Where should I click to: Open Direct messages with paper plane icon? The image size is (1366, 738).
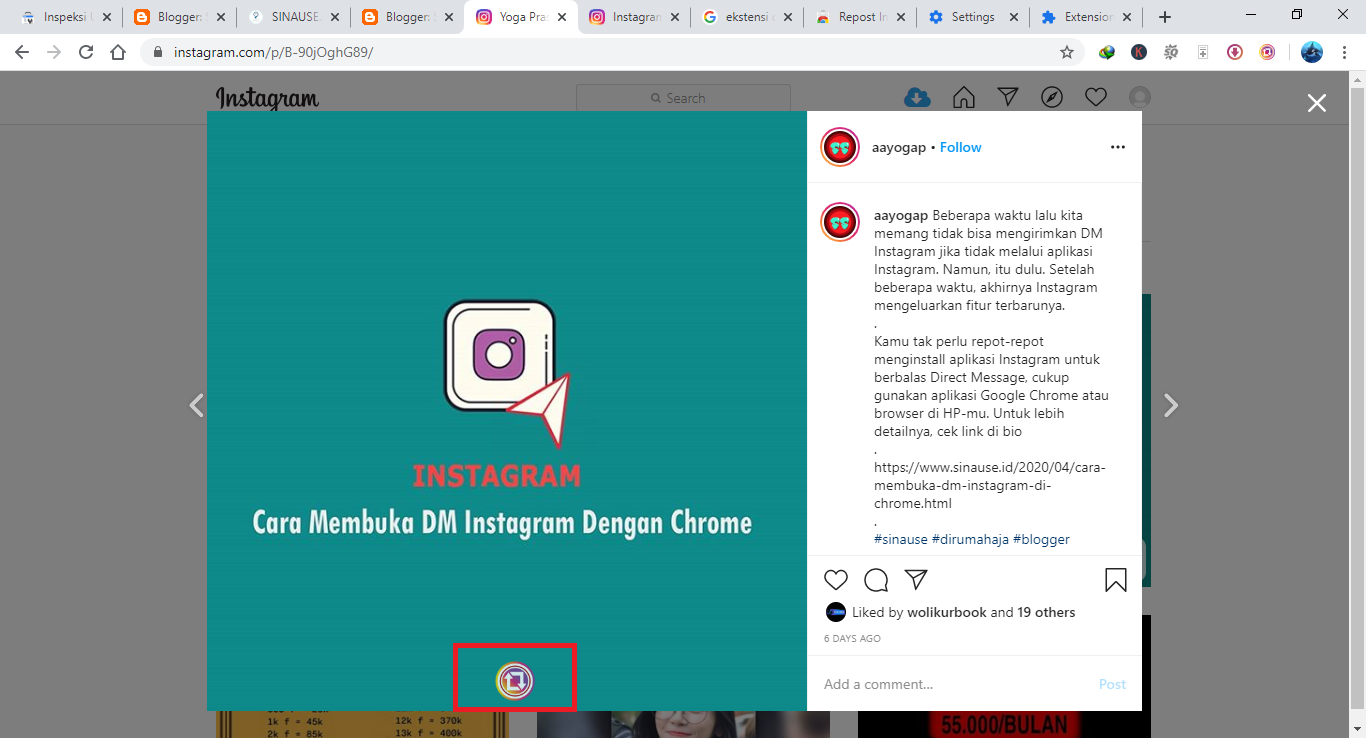(x=1007, y=97)
